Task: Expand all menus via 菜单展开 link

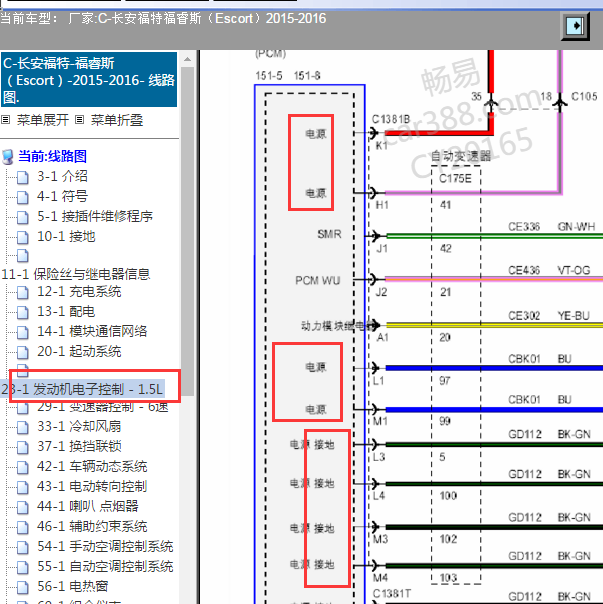Action: pos(43,120)
